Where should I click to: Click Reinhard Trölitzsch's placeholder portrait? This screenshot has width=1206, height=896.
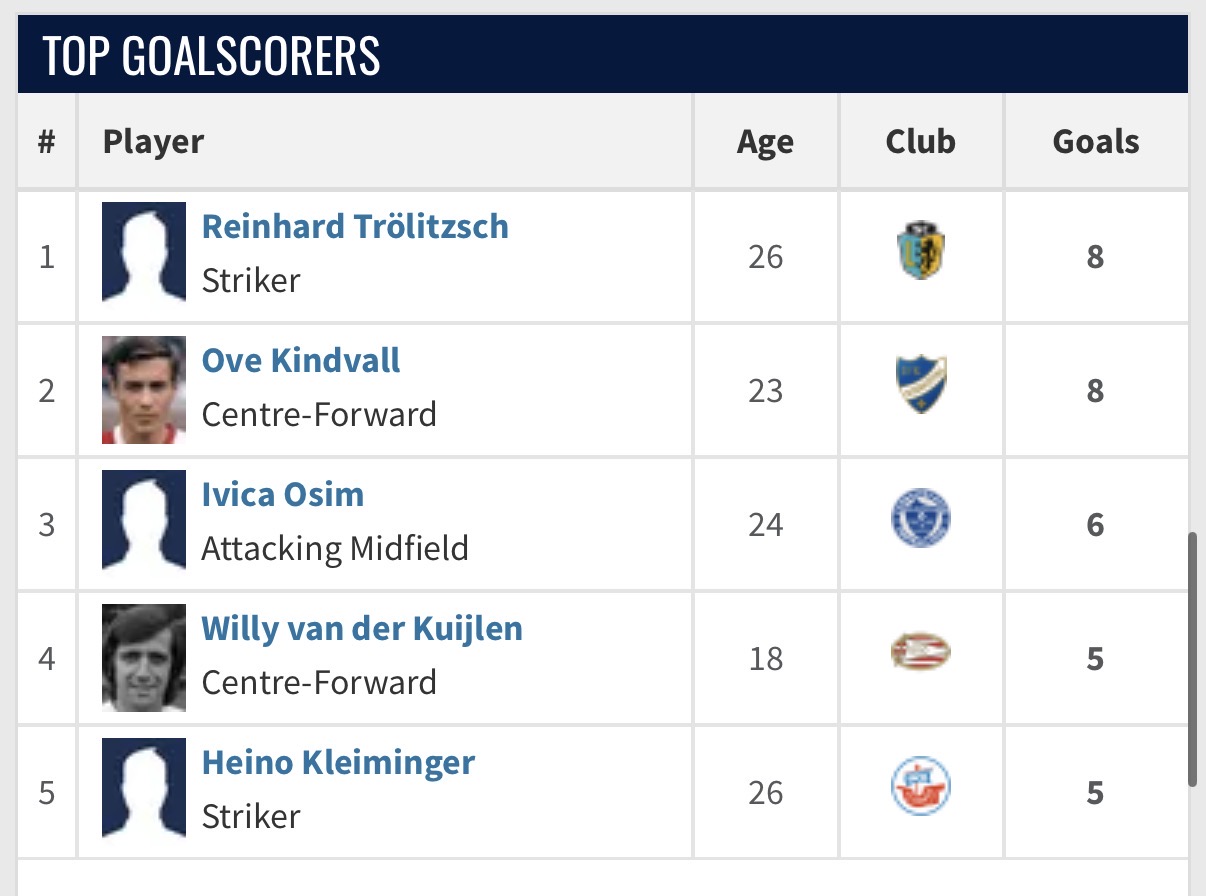pos(144,252)
